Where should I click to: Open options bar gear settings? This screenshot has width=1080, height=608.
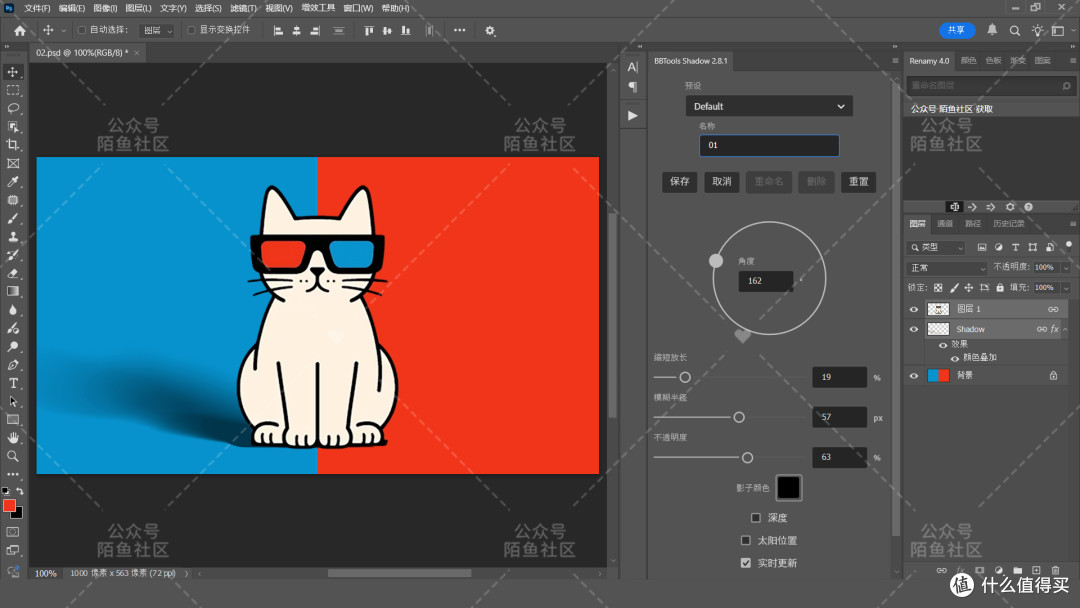(x=490, y=30)
